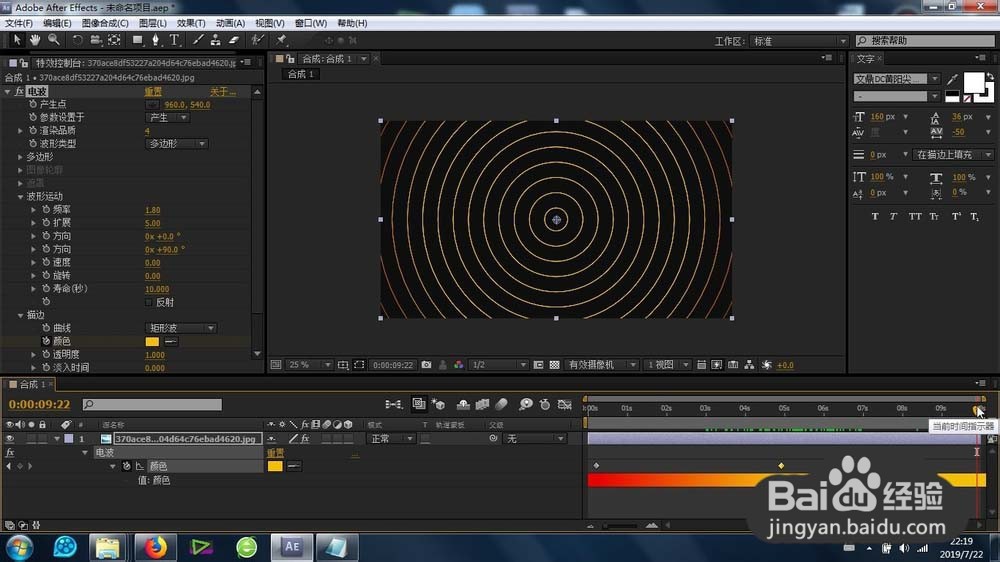Toggle transparency grid icon in viewer
Viewport: 1000px width, 562px height.
(554, 365)
